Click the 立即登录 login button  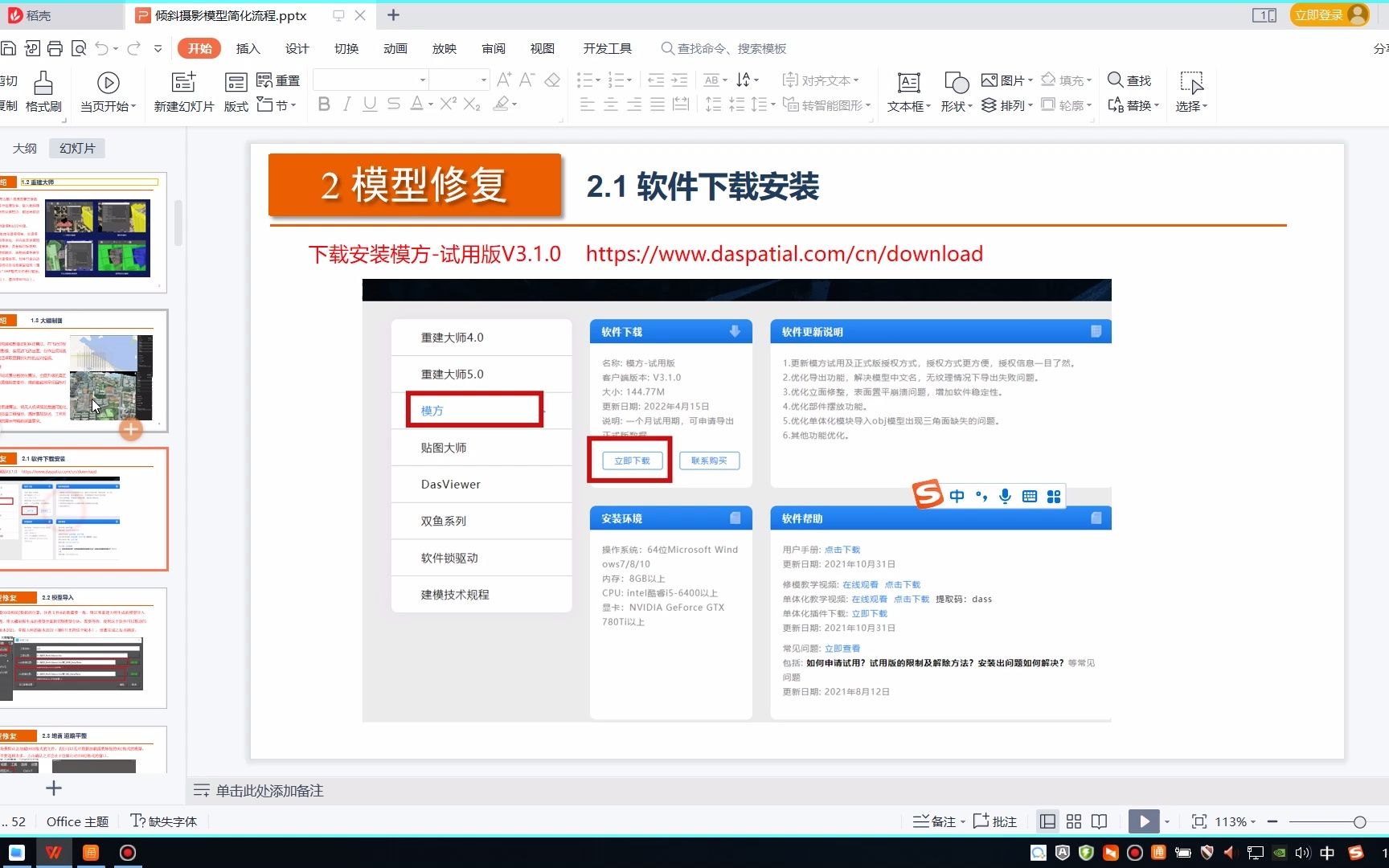[x=1330, y=14]
